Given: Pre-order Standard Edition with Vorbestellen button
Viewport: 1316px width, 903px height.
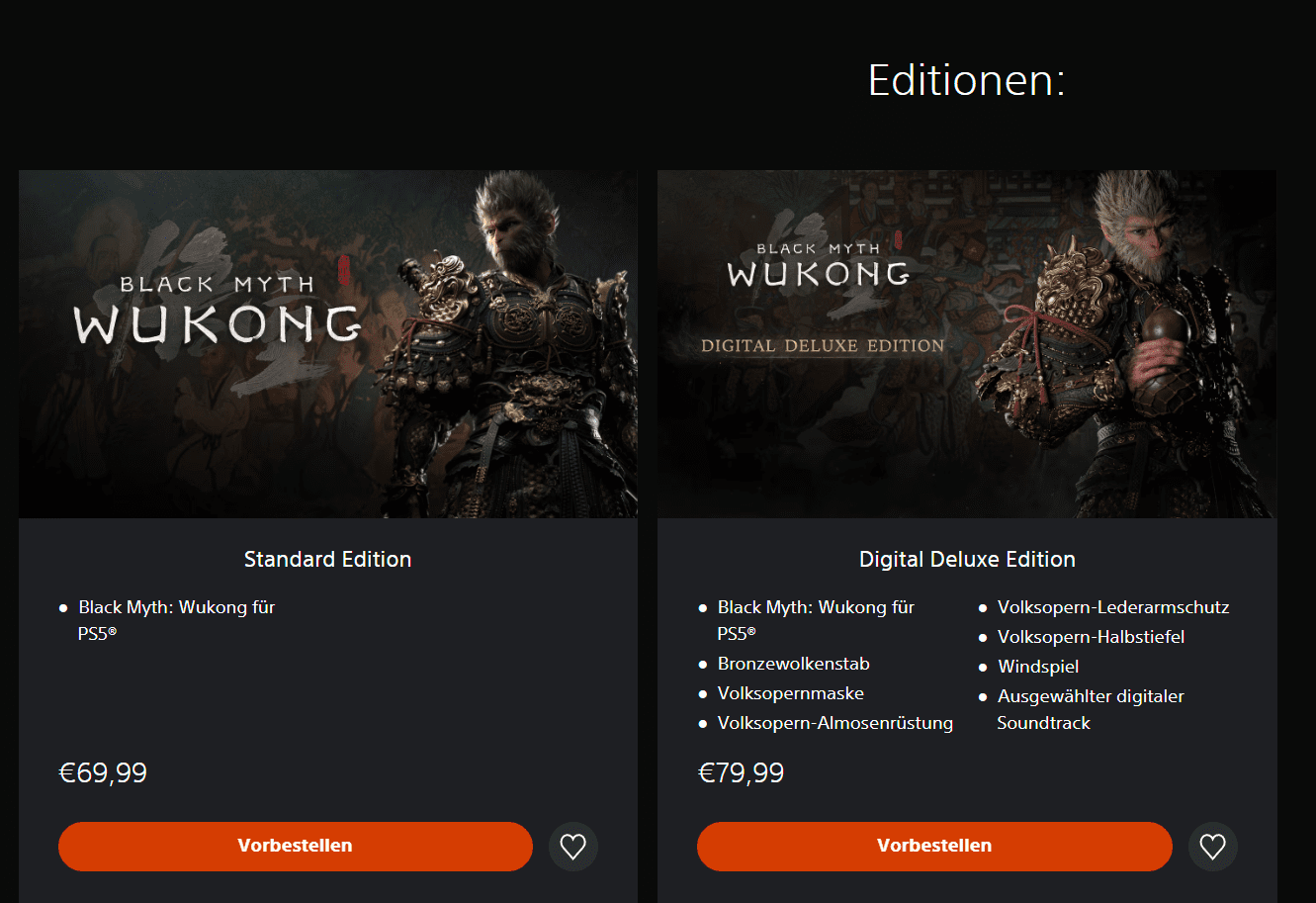Looking at the screenshot, I should pos(295,847).
